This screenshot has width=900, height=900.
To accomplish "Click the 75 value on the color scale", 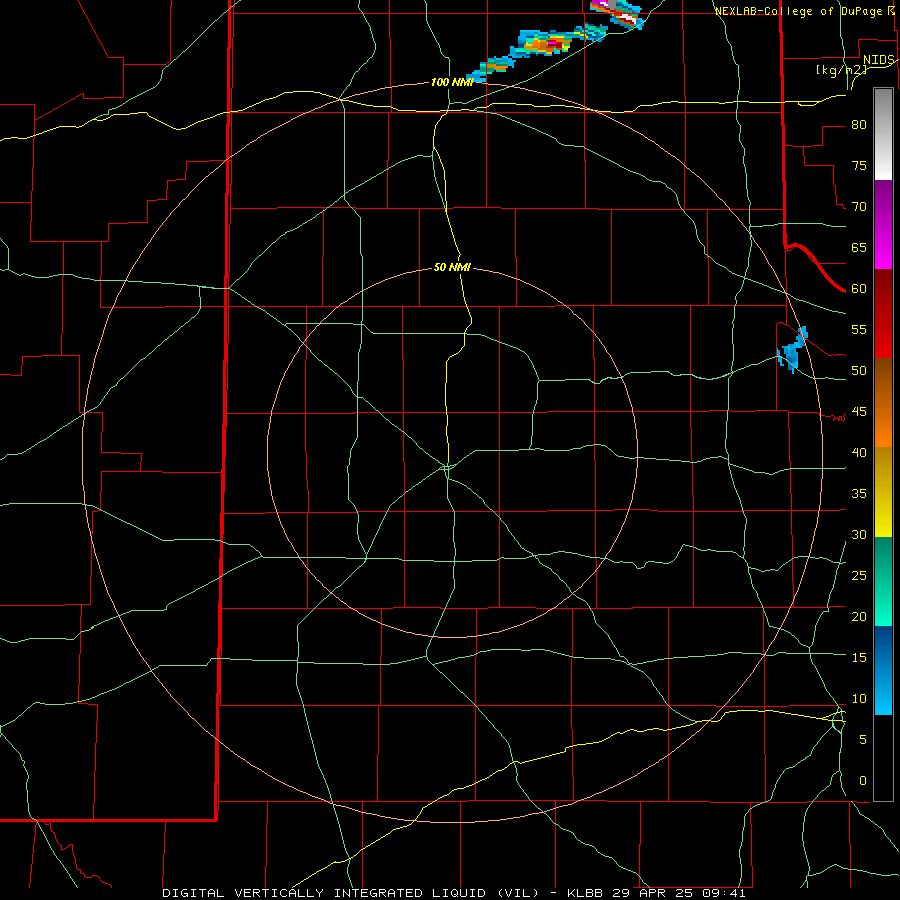I will tap(859, 165).
